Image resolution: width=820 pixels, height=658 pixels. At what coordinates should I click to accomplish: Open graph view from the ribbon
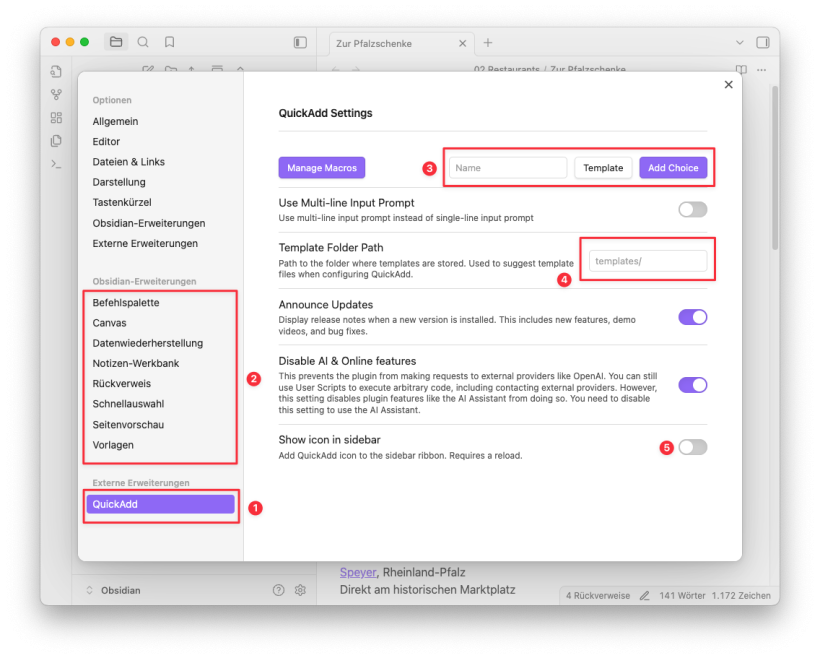pos(56,95)
